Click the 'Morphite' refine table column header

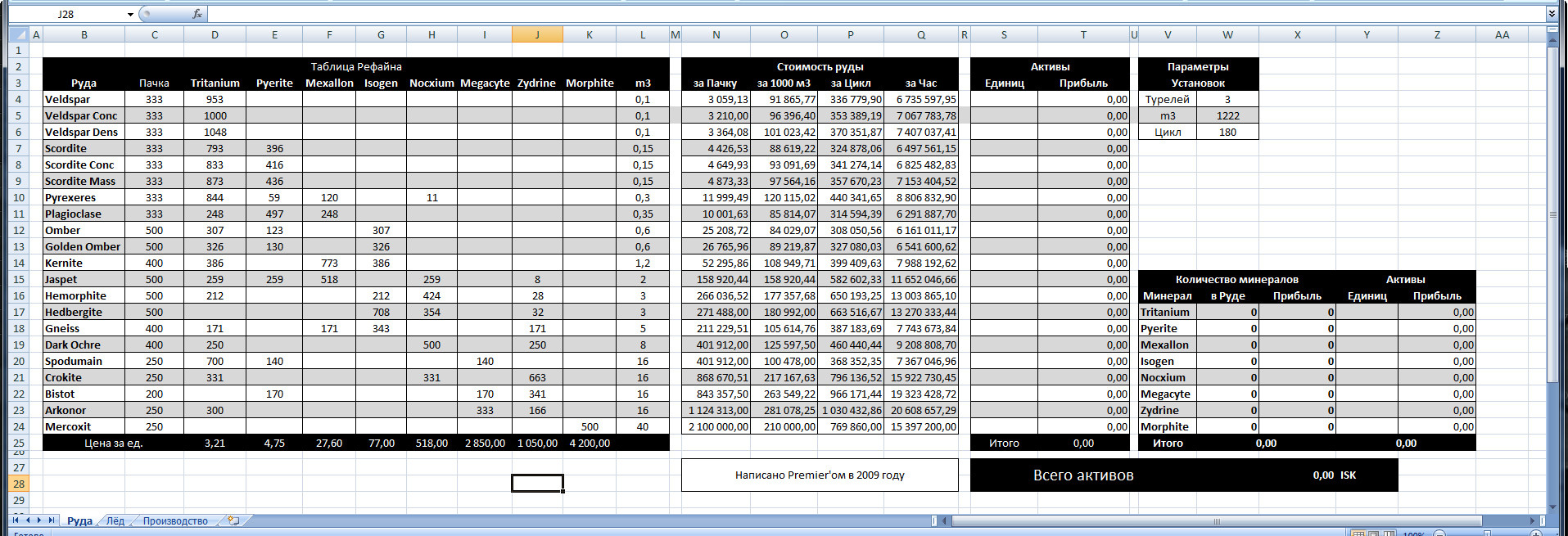[590, 83]
